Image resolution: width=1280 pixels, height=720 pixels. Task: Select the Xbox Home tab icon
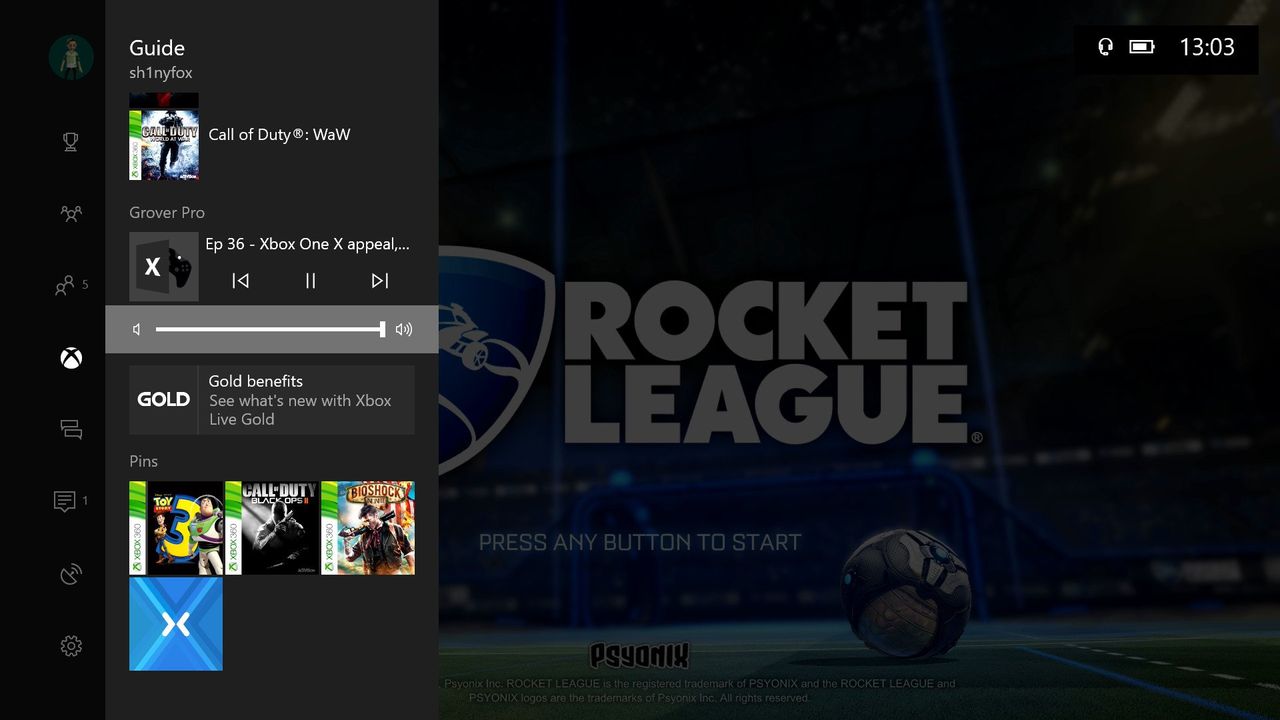pyautogui.click(x=71, y=358)
